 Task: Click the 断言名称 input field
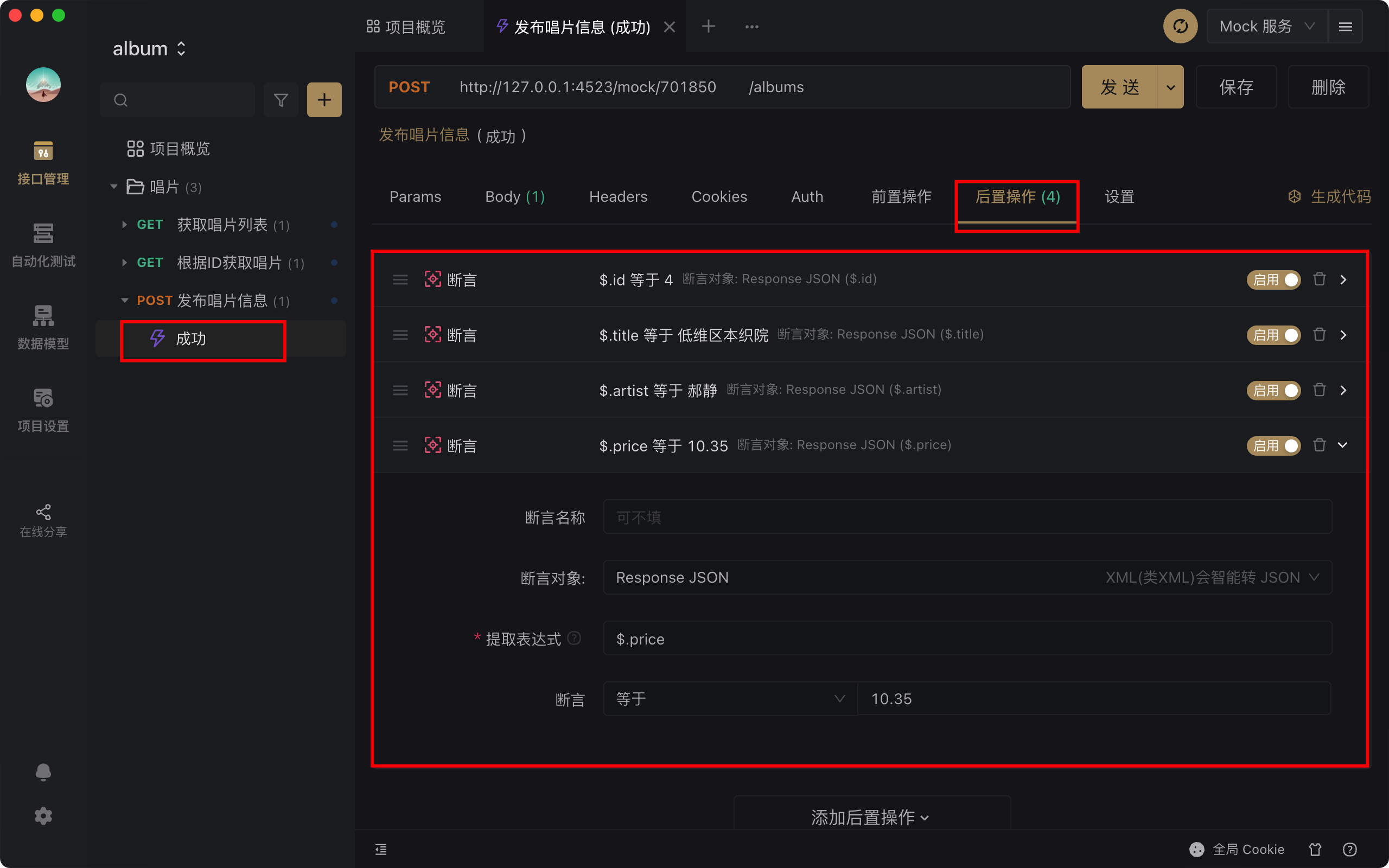click(x=966, y=517)
